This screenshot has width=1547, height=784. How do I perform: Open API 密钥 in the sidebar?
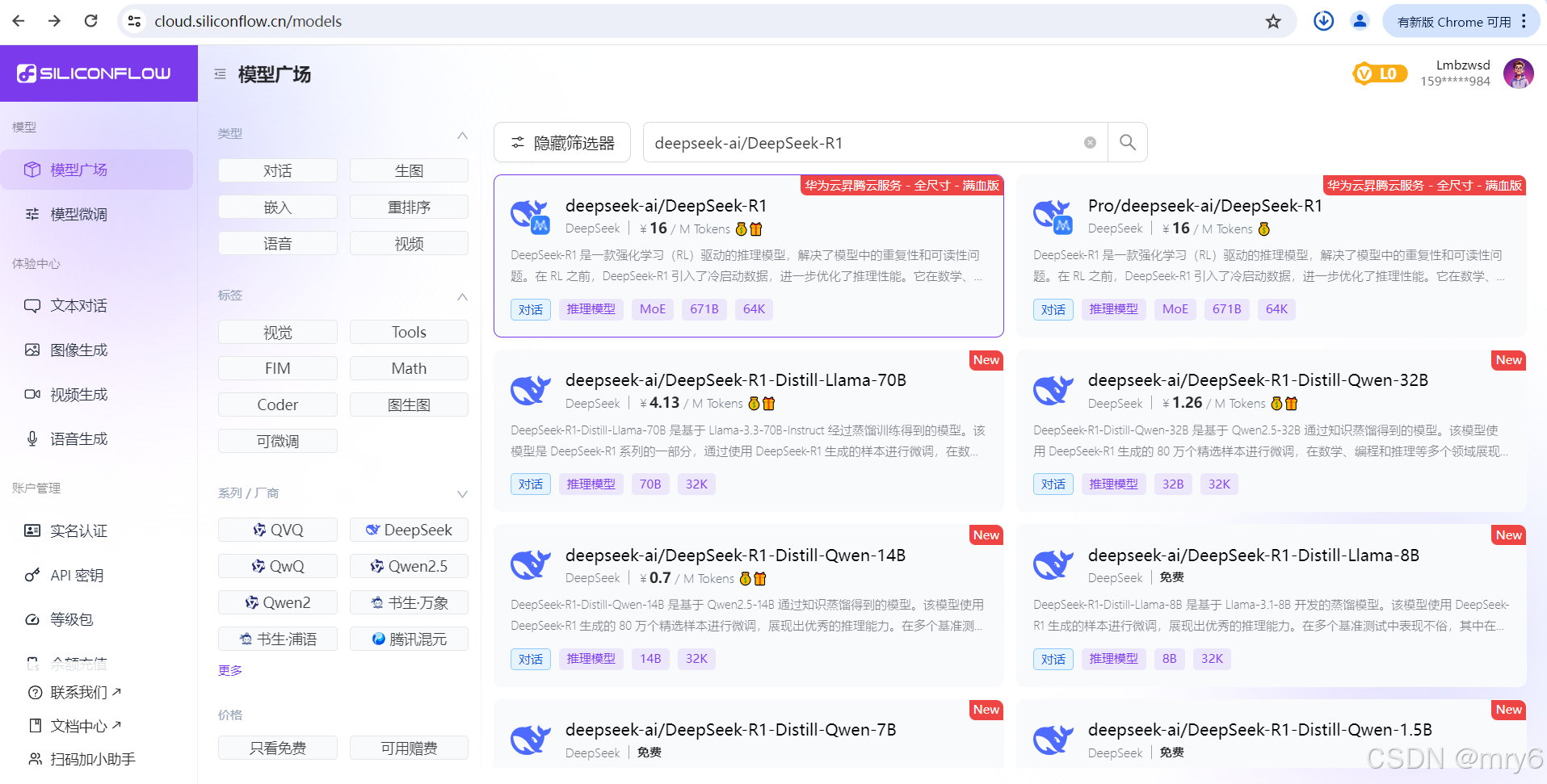[96, 575]
